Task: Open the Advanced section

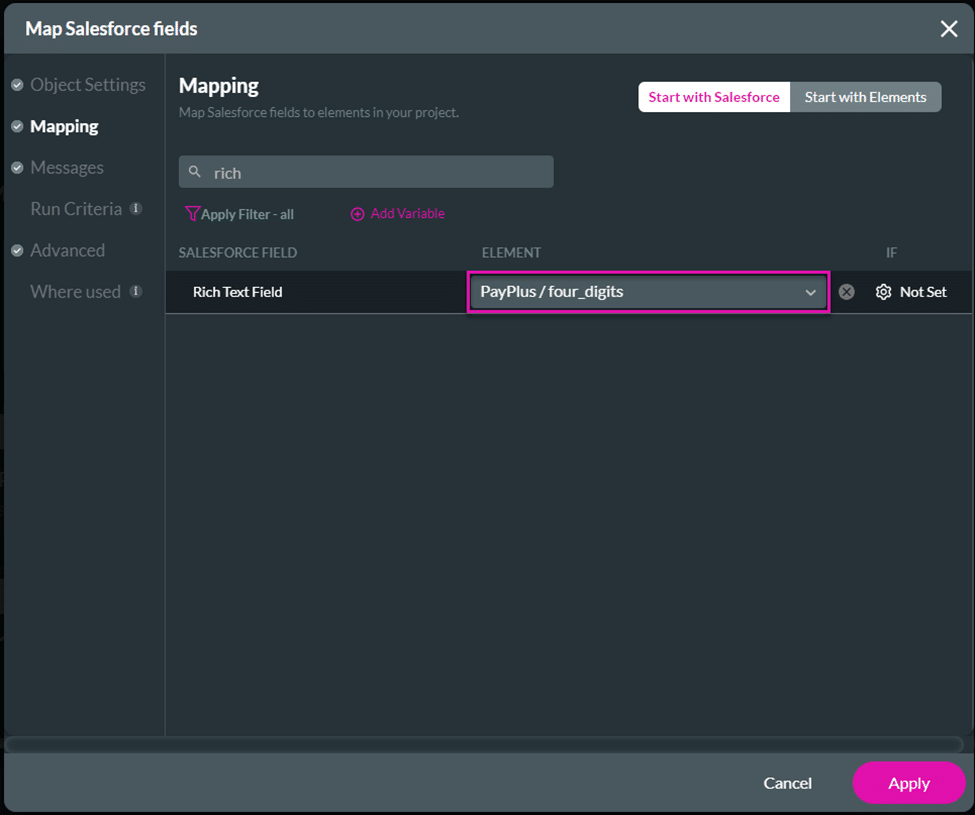Action: (67, 251)
